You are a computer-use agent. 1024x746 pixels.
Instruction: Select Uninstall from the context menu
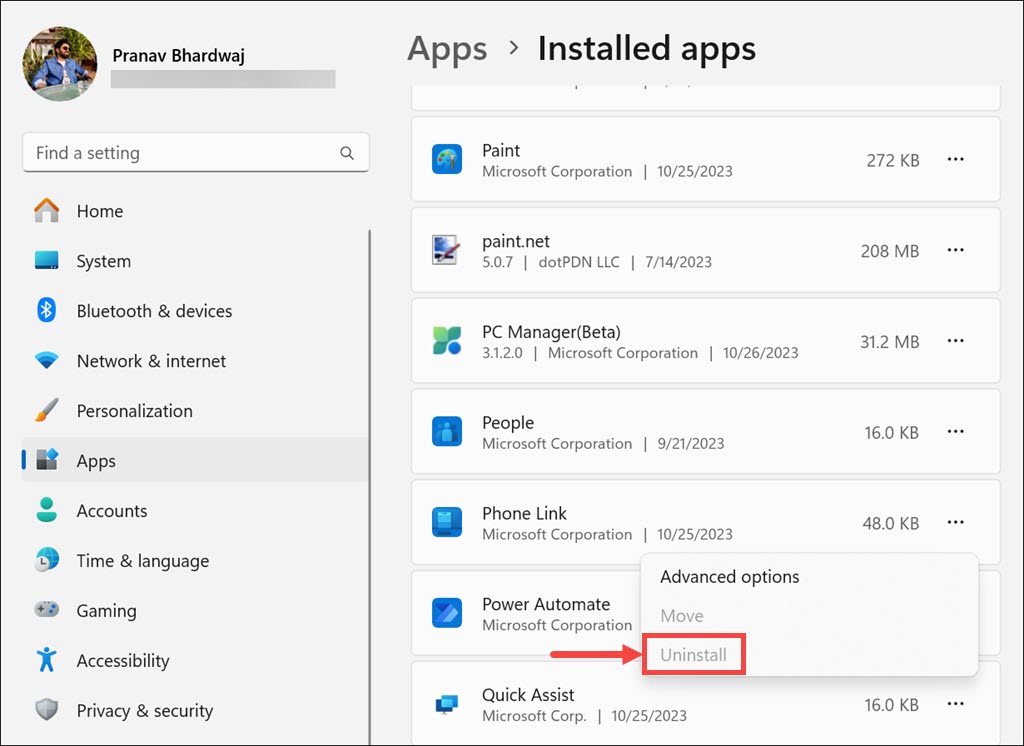pos(693,656)
